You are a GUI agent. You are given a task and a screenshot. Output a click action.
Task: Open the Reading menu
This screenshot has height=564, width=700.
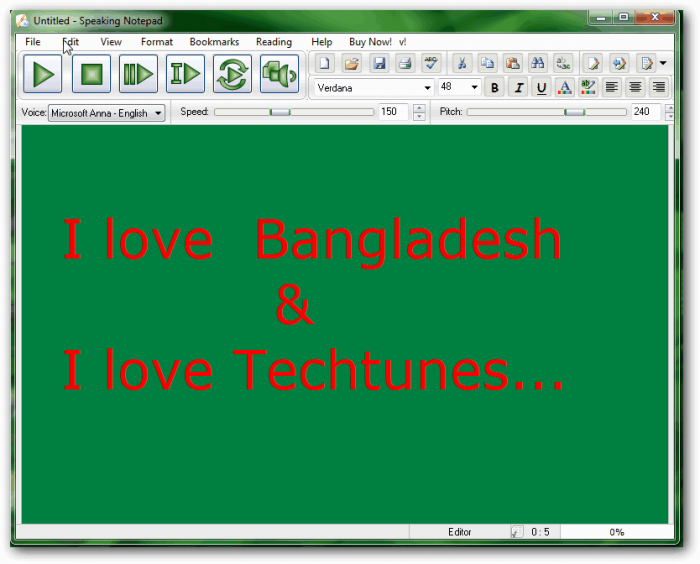(274, 42)
